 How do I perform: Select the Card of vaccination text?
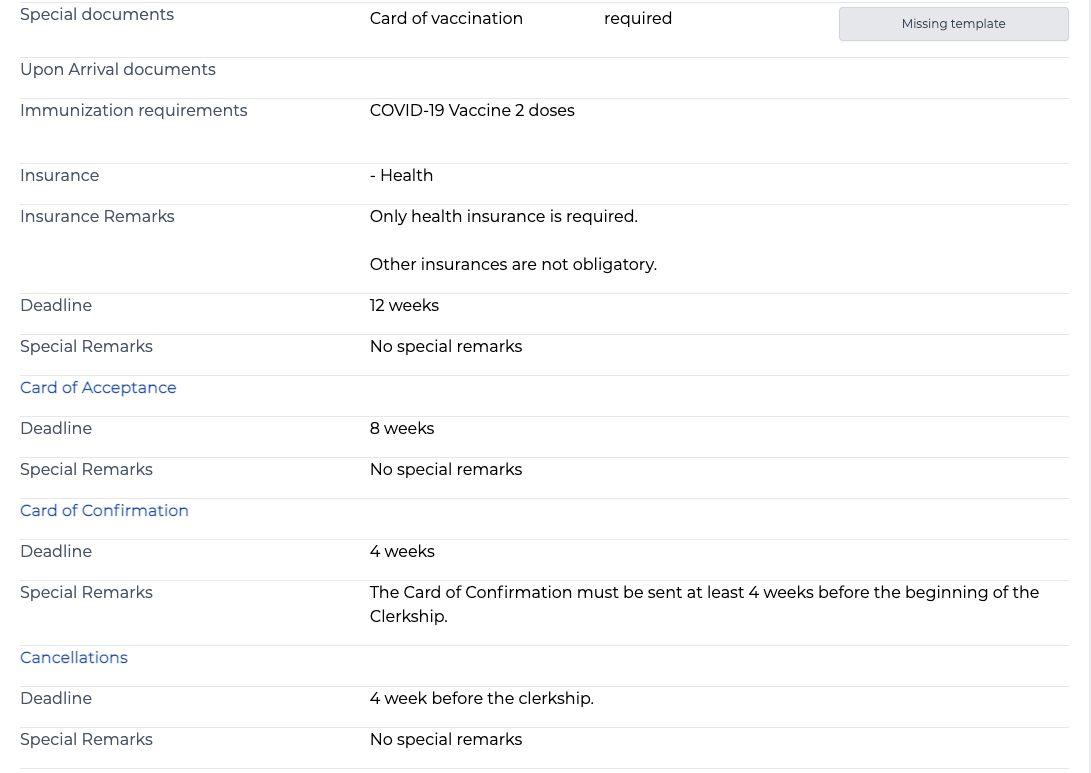click(x=446, y=19)
